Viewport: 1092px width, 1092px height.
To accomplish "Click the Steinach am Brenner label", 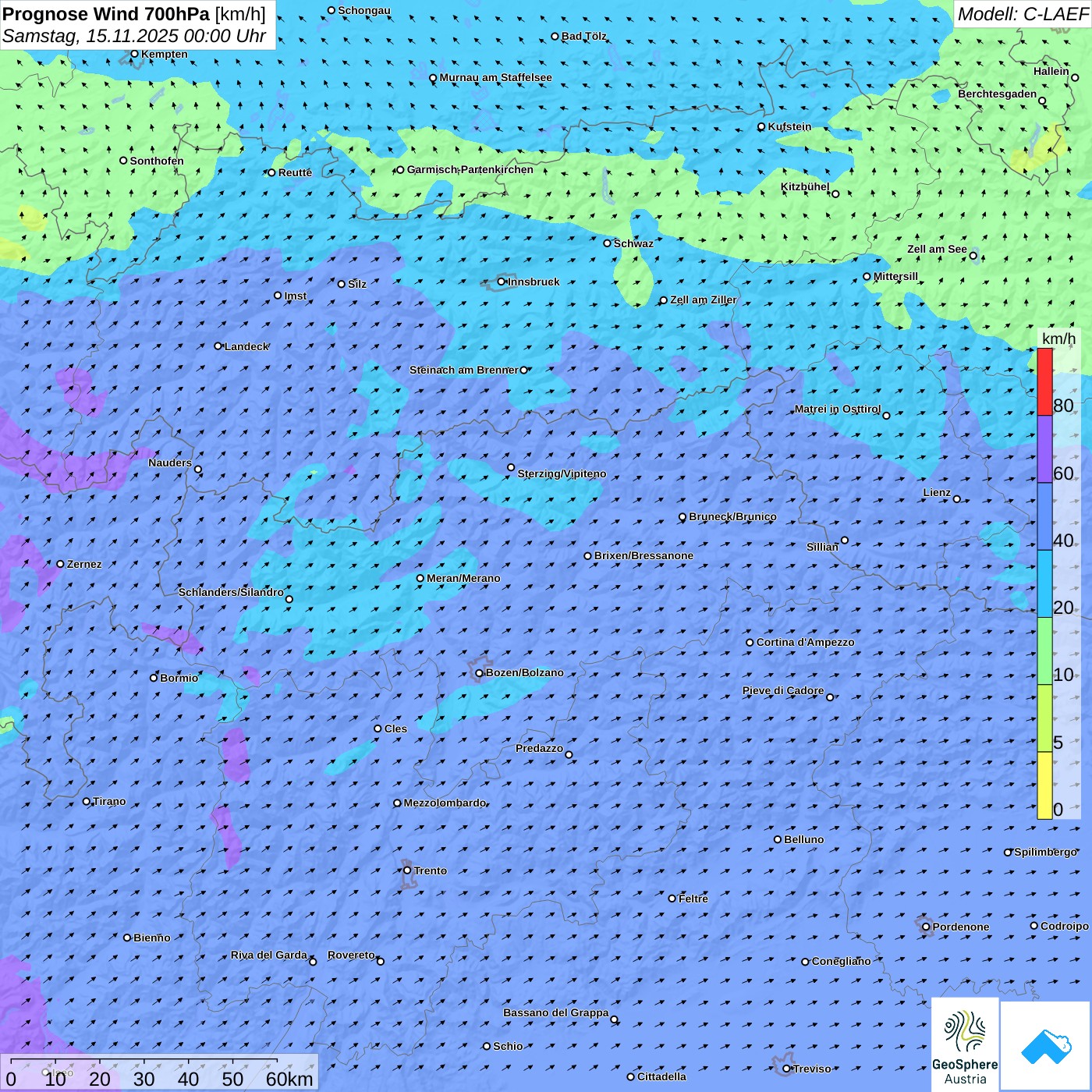I will (463, 370).
